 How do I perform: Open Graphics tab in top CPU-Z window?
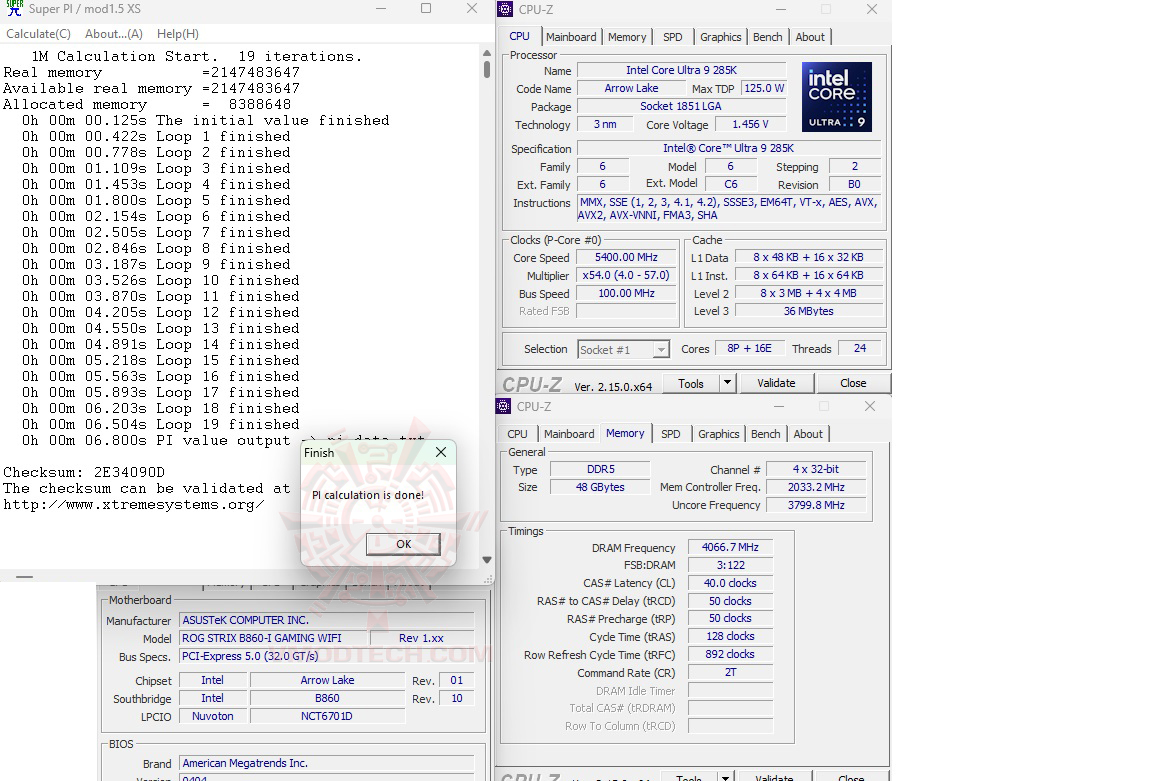(720, 37)
